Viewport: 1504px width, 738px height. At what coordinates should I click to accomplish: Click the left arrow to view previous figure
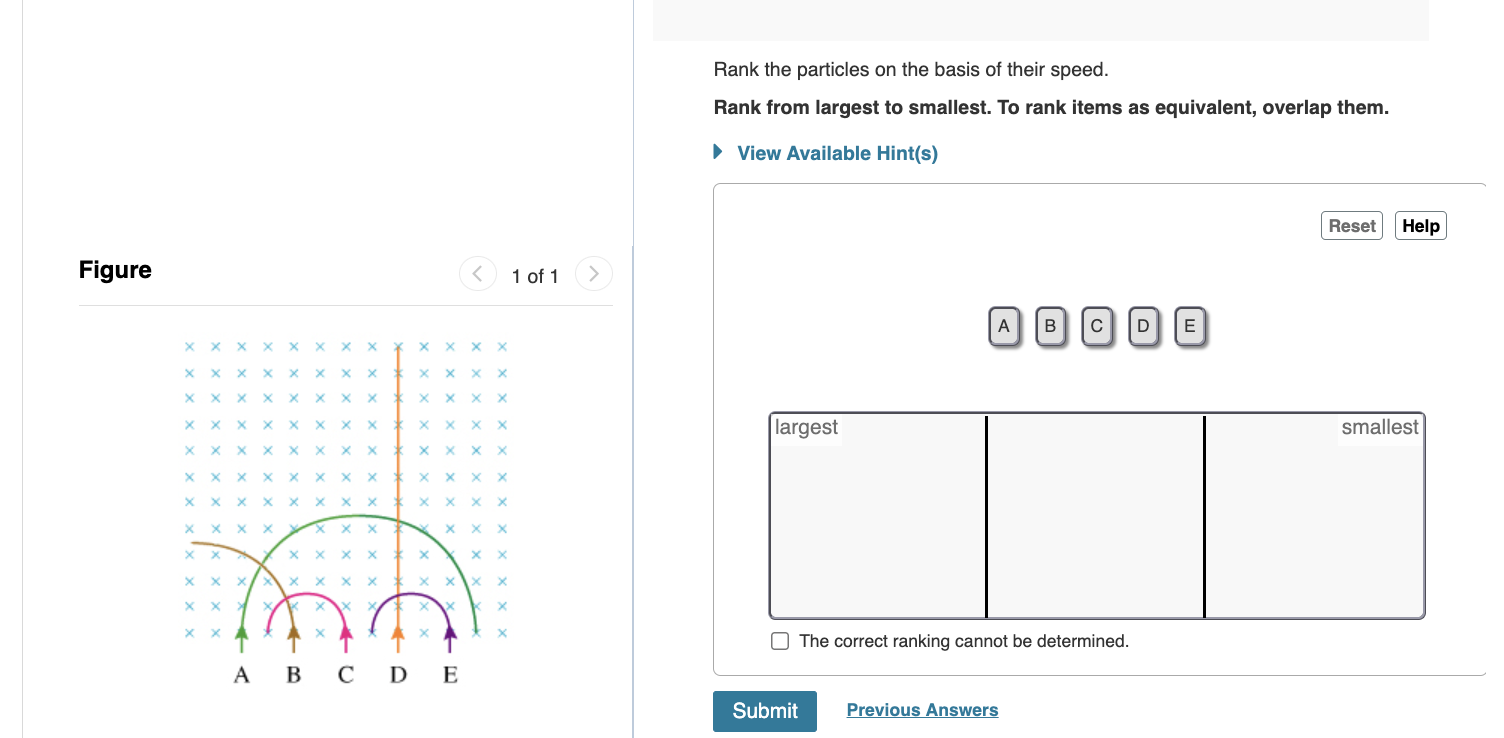pyautogui.click(x=478, y=273)
